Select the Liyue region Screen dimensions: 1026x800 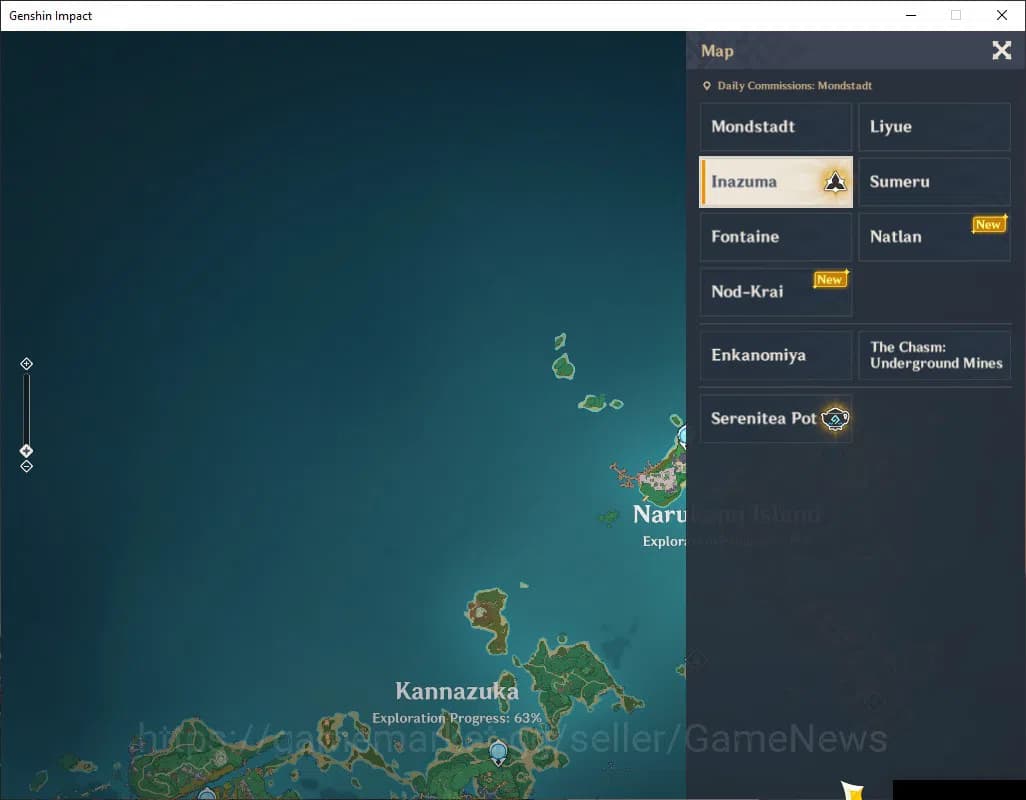934,127
